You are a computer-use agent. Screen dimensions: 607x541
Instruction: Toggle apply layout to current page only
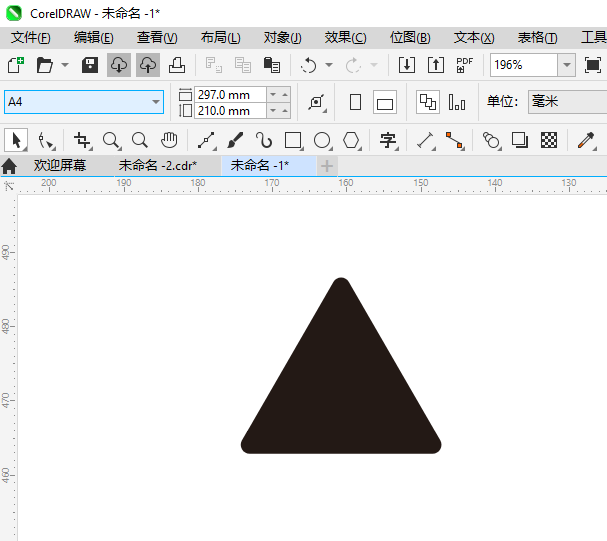click(x=457, y=102)
